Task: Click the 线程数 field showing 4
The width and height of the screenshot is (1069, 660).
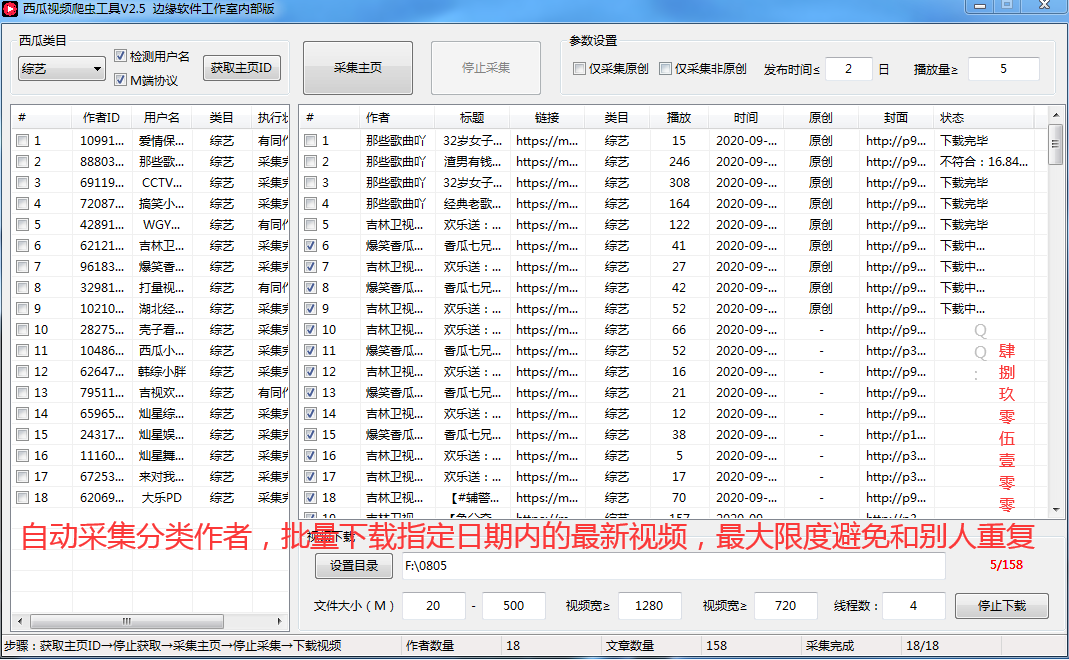Action: click(914, 605)
